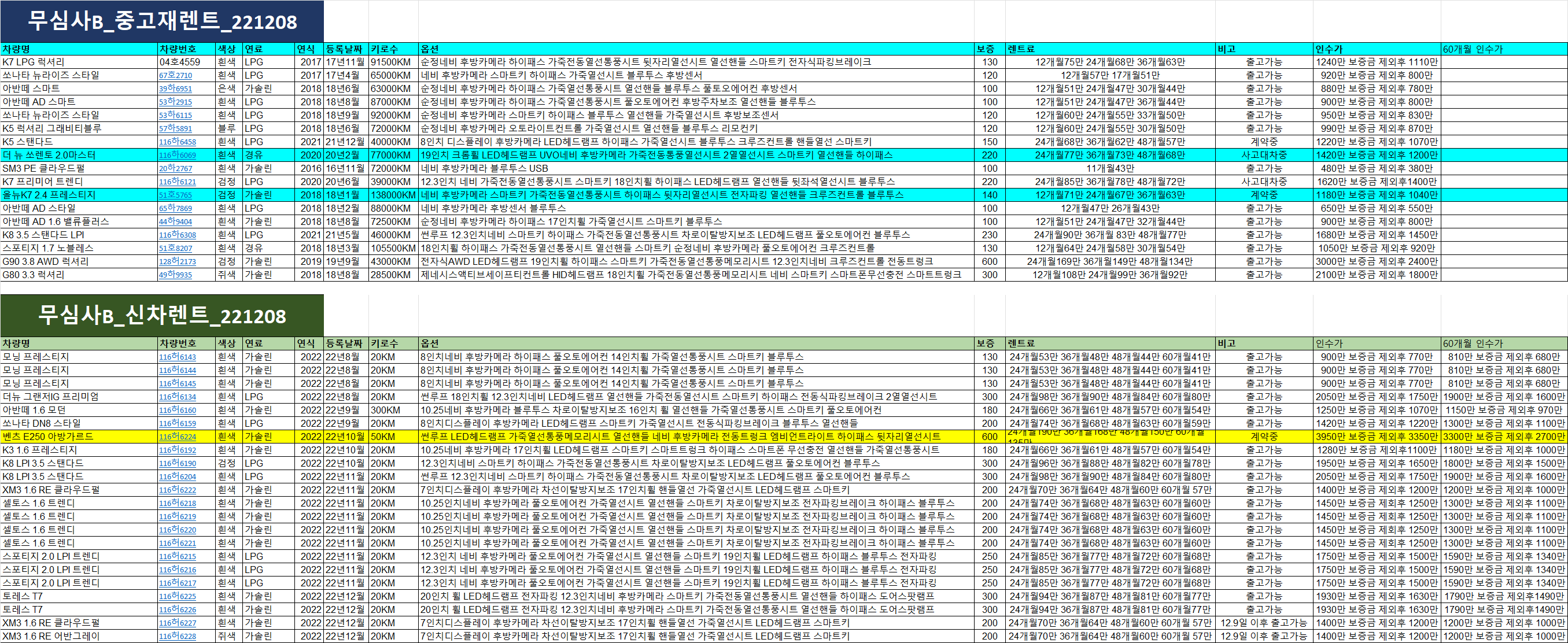Open link 51호5765 in cyan row
The height and width of the screenshot is (643, 1568).
pos(175,195)
